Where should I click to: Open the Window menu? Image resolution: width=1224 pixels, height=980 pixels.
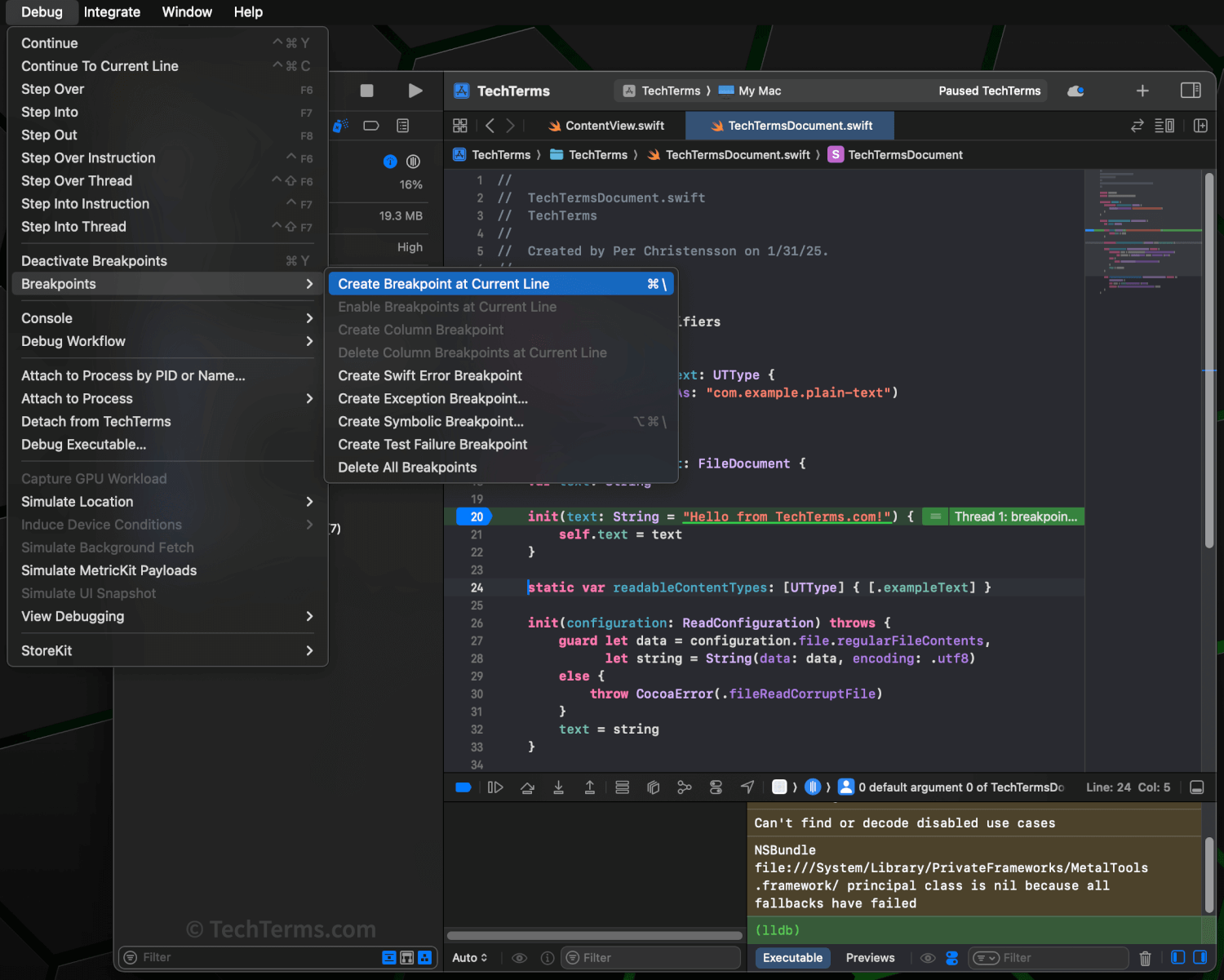[187, 12]
